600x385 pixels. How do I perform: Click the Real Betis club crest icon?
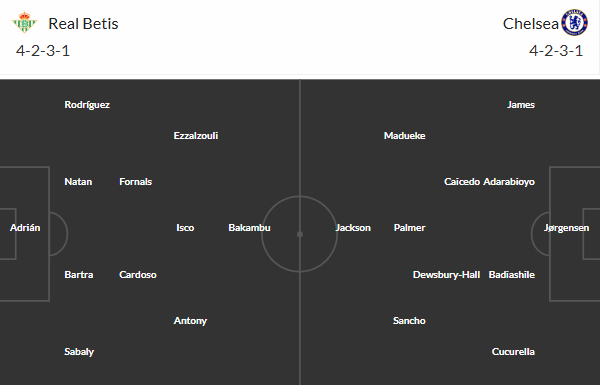(x=24, y=23)
